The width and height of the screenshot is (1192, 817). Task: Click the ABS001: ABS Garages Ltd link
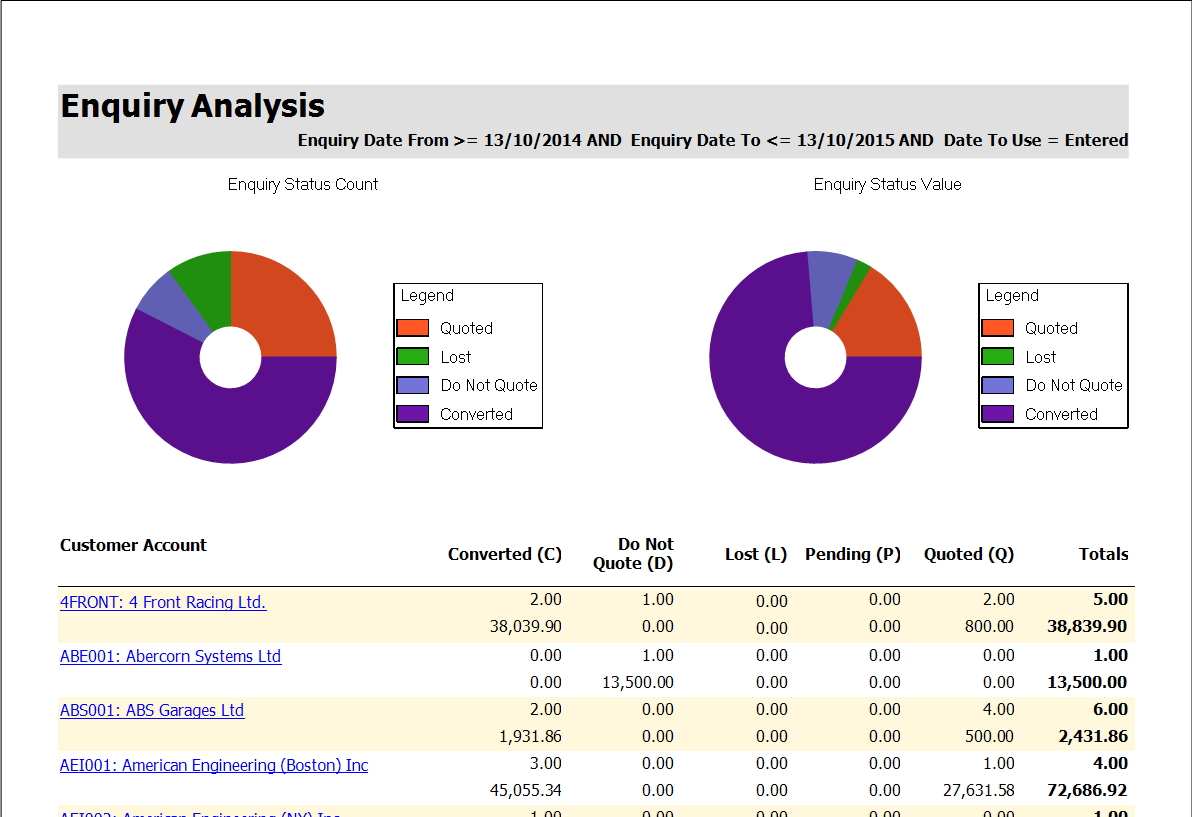(152, 710)
